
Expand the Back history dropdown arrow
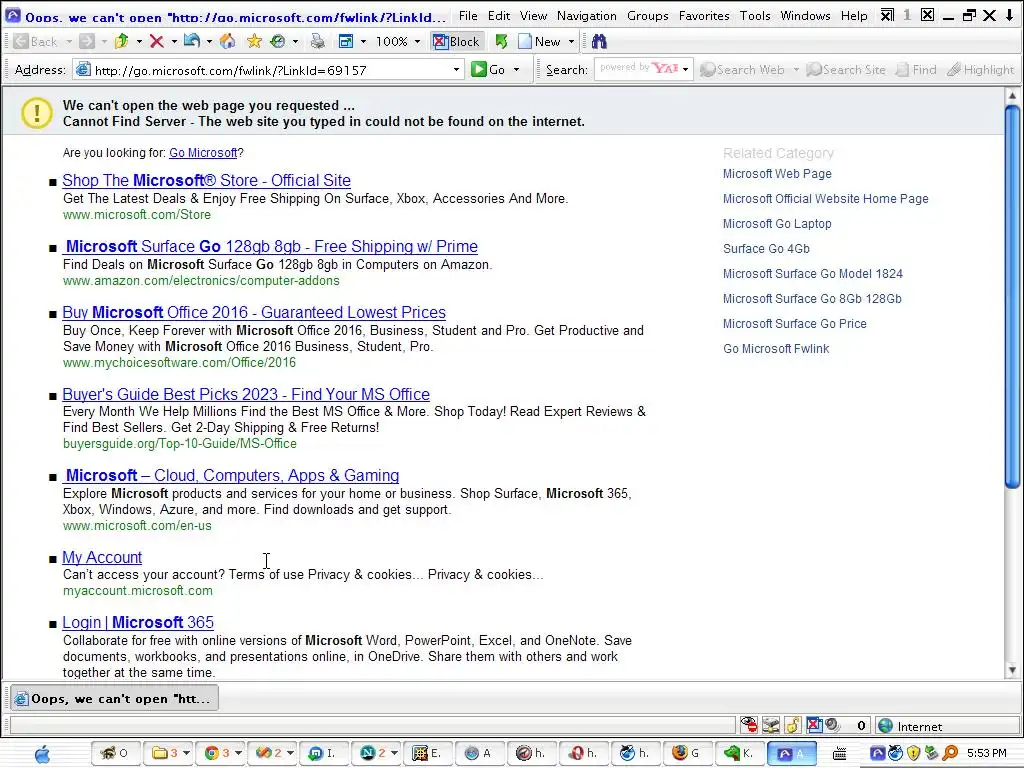[69, 42]
